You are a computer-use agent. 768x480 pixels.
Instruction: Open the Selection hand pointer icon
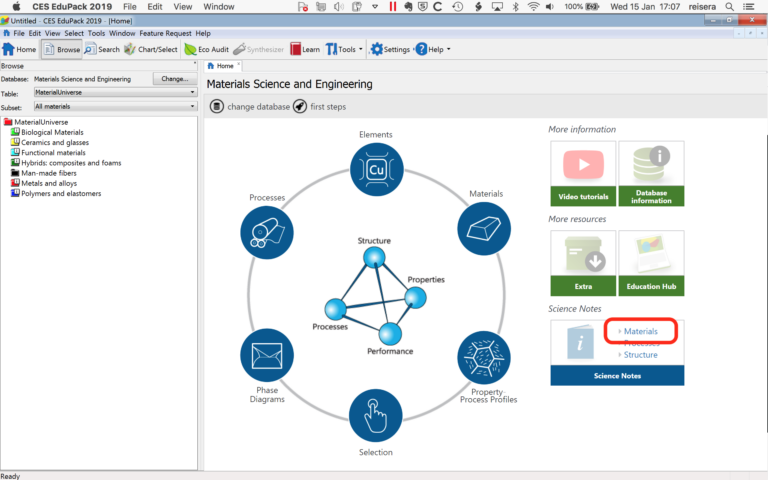click(x=377, y=415)
